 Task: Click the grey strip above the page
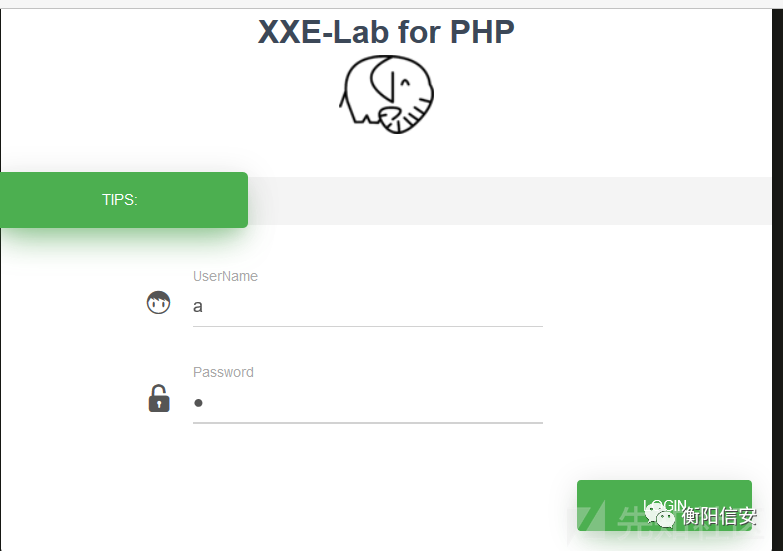click(x=392, y=4)
